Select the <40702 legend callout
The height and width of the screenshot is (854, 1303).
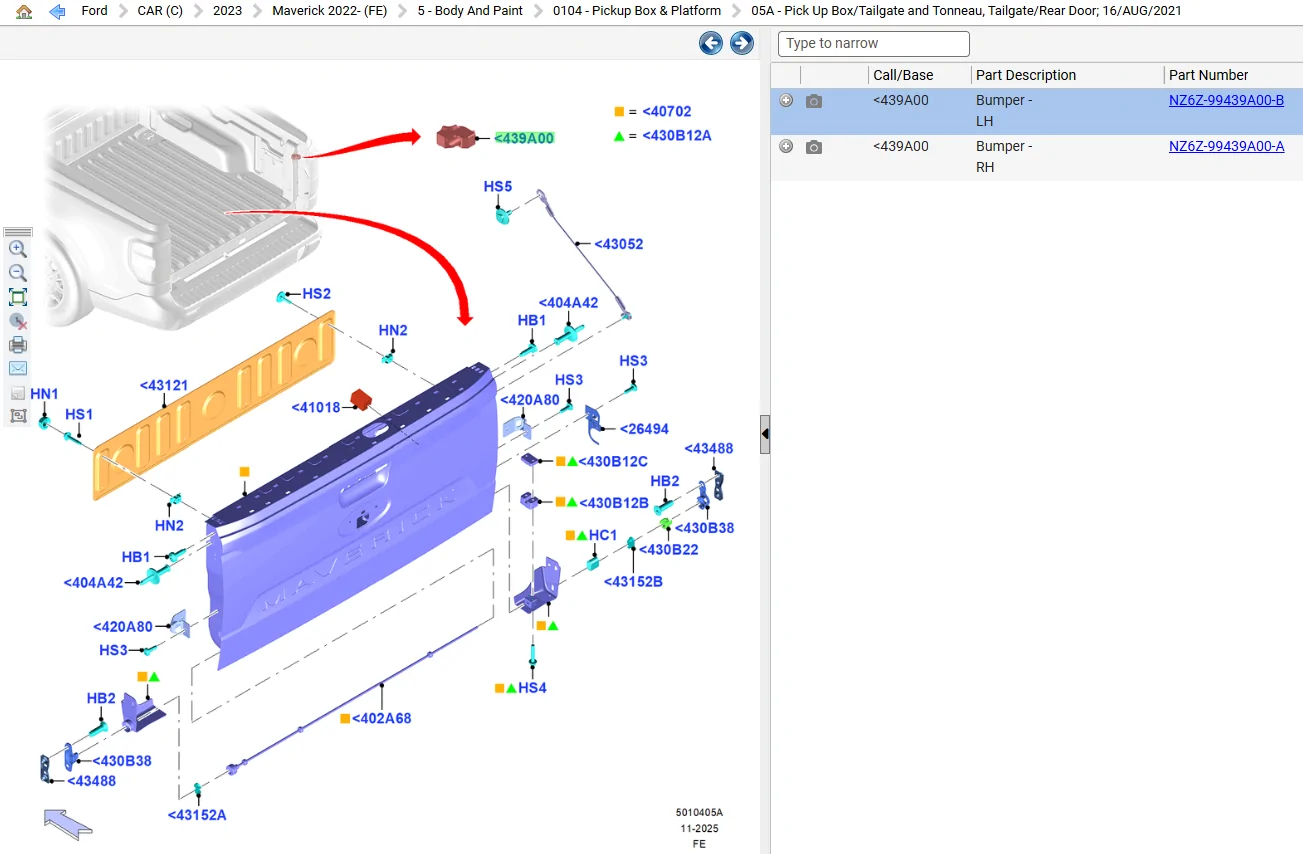point(667,112)
